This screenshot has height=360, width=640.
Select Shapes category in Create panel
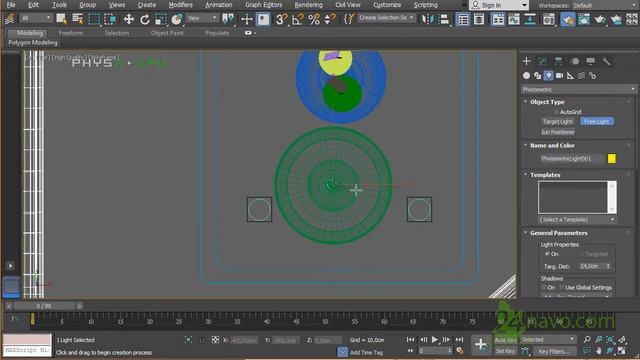tap(538, 76)
